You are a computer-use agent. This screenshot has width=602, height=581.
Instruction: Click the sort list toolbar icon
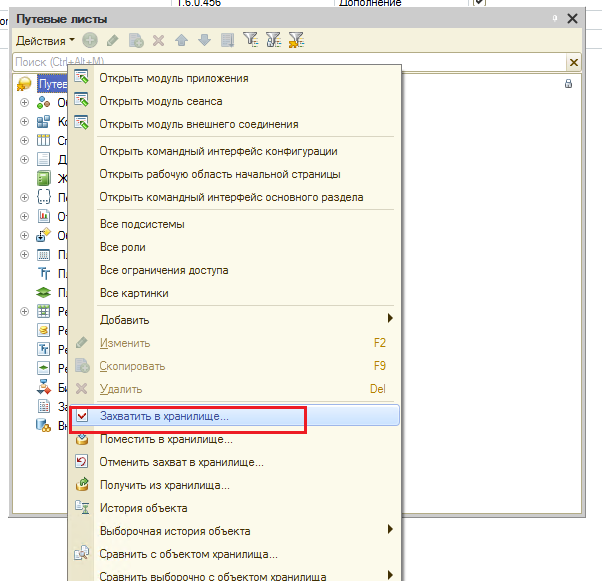(227, 40)
